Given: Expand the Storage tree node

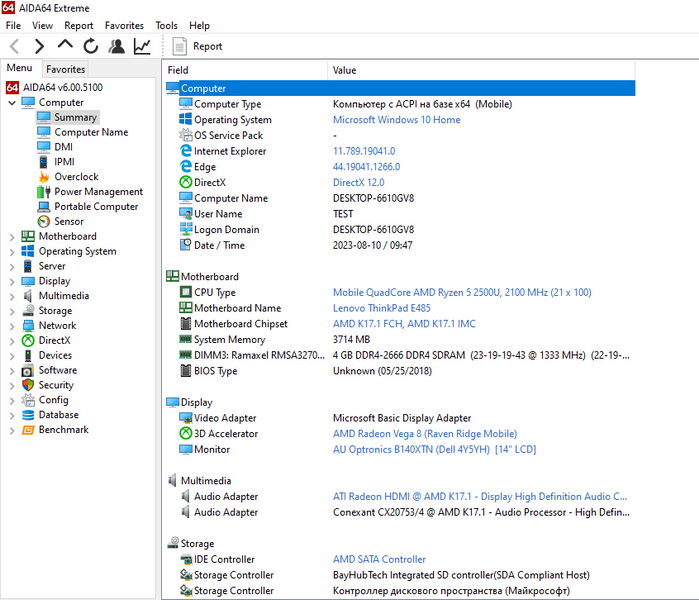Looking at the screenshot, I should 12,311.
